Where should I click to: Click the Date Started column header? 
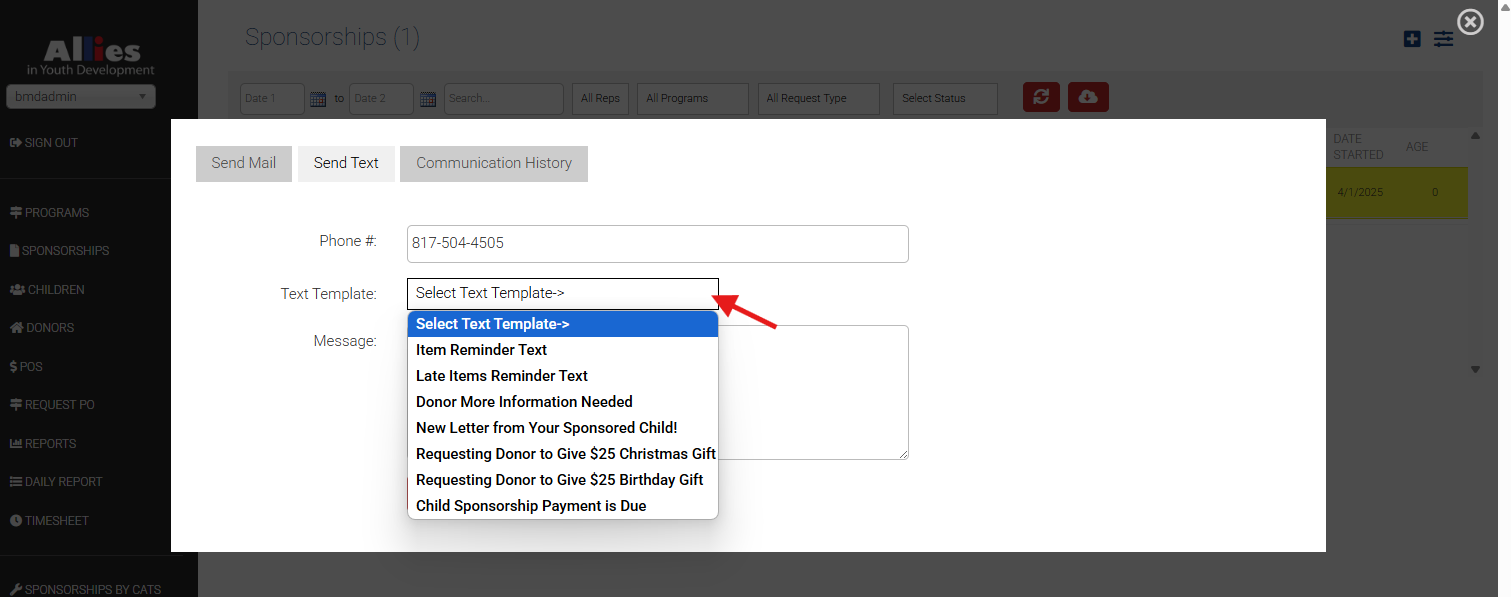coord(1359,147)
